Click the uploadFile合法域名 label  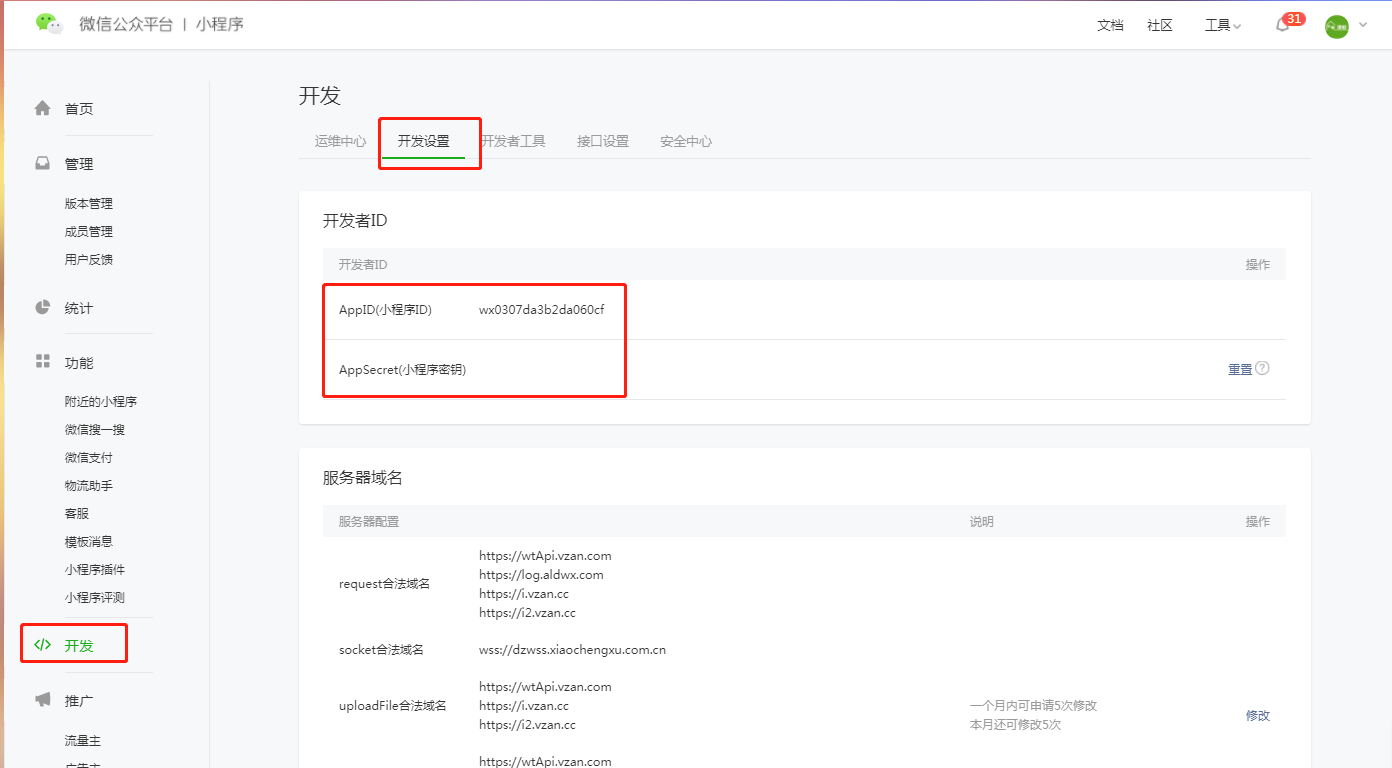(x=392, y=706)
